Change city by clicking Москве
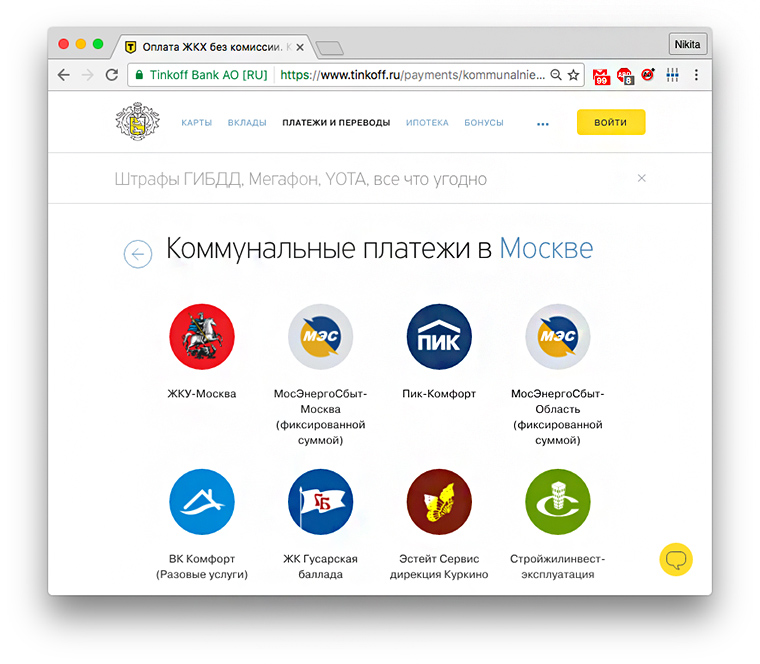This screenshot has height=664, width=760. pos(546,249)
